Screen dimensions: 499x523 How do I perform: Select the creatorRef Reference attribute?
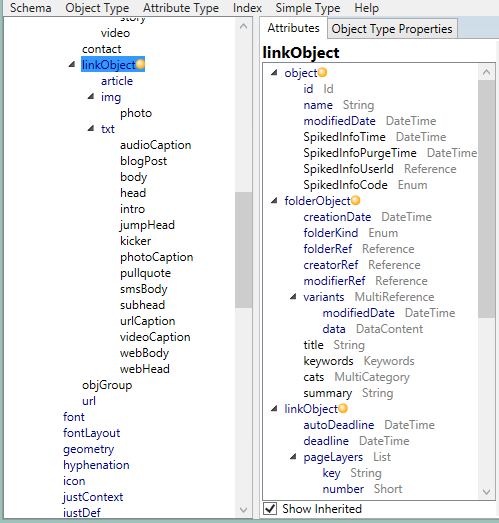pos(362,265)
